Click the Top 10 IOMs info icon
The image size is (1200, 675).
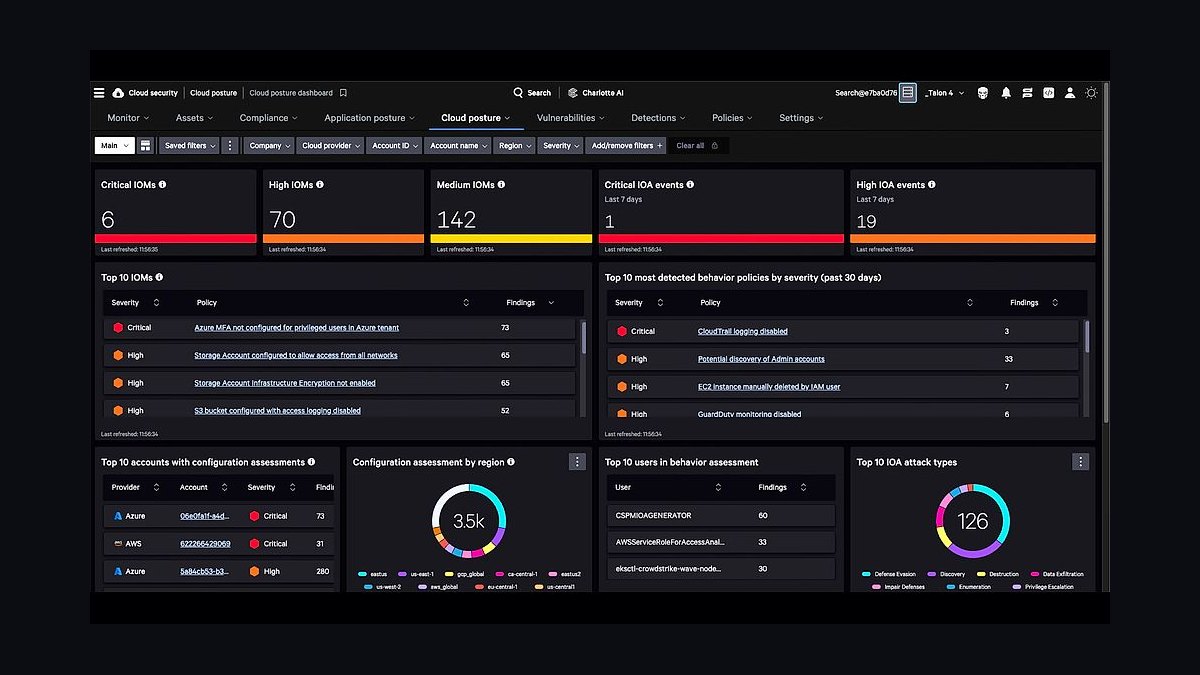tap(159, 277)
